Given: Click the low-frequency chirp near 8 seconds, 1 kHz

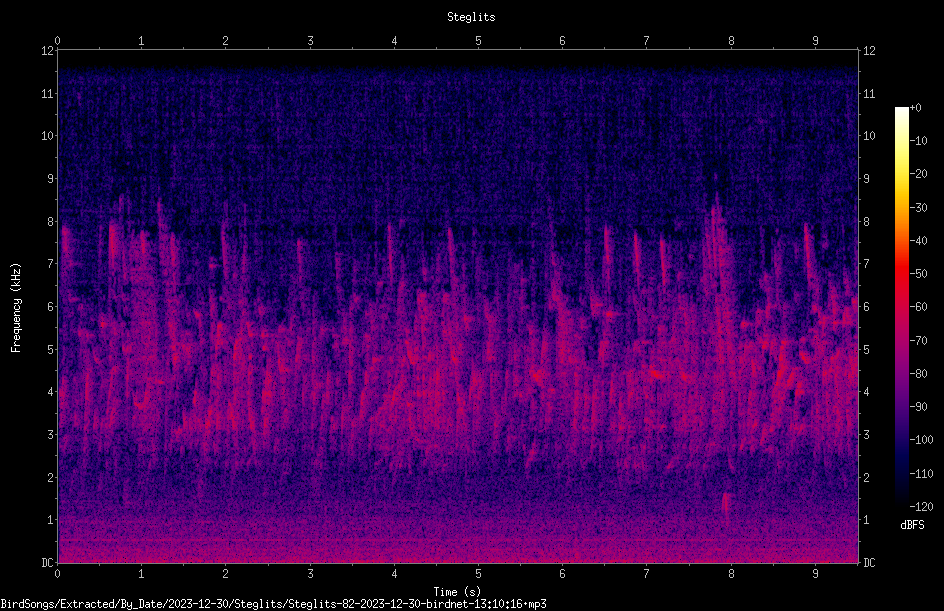Looking at the screenshot, I should (726, 504).
